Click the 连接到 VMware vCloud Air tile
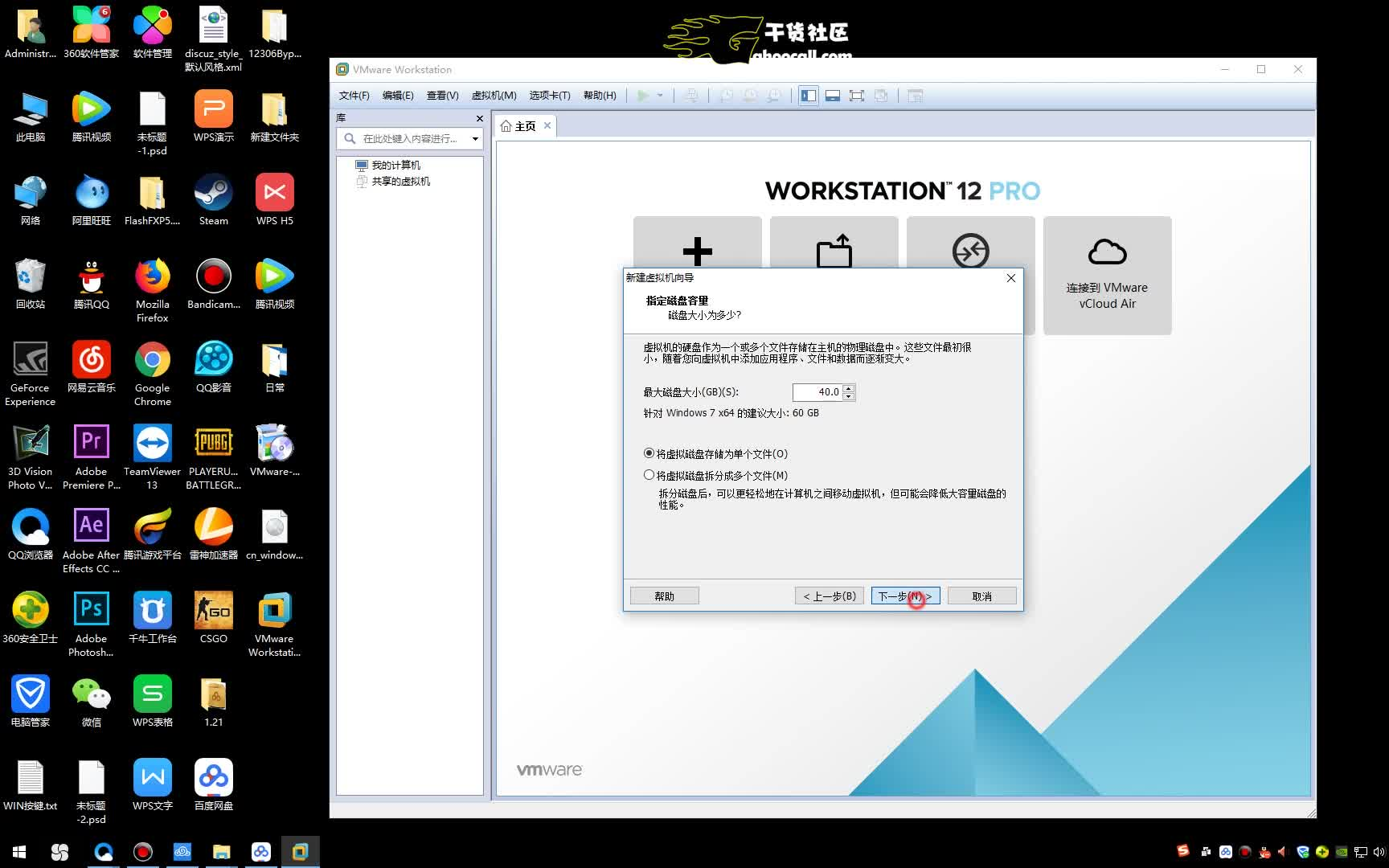 coord(1107,275)
